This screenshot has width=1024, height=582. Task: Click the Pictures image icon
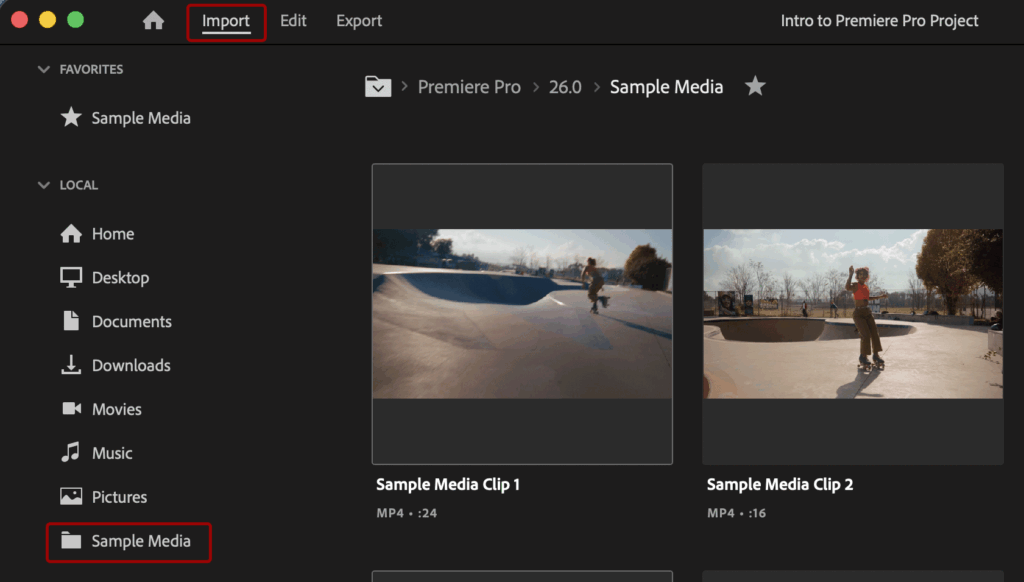point(71,496)
